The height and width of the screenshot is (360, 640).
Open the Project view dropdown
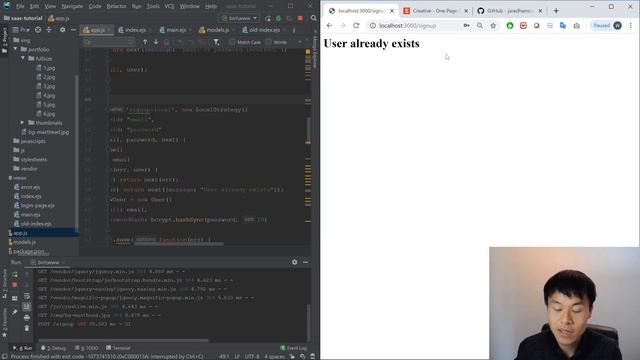point(21,30)
